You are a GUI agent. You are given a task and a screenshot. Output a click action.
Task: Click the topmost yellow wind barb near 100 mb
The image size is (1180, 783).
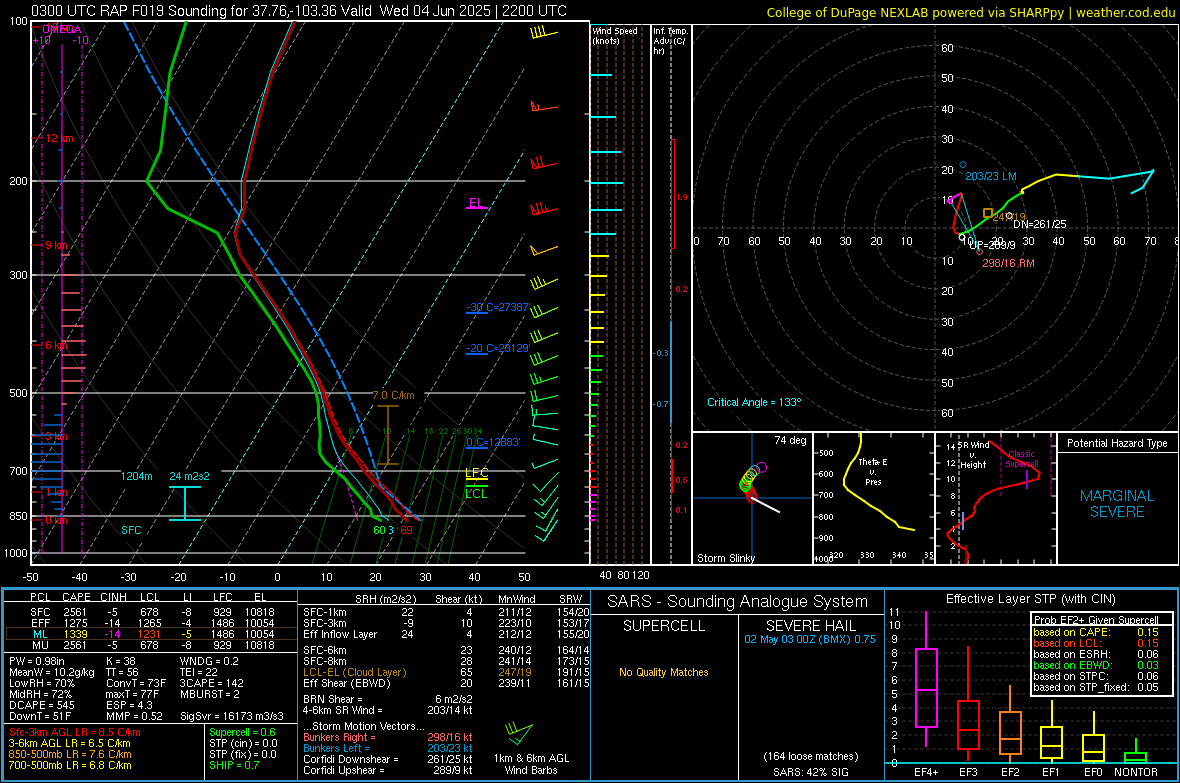pos(543,33)
